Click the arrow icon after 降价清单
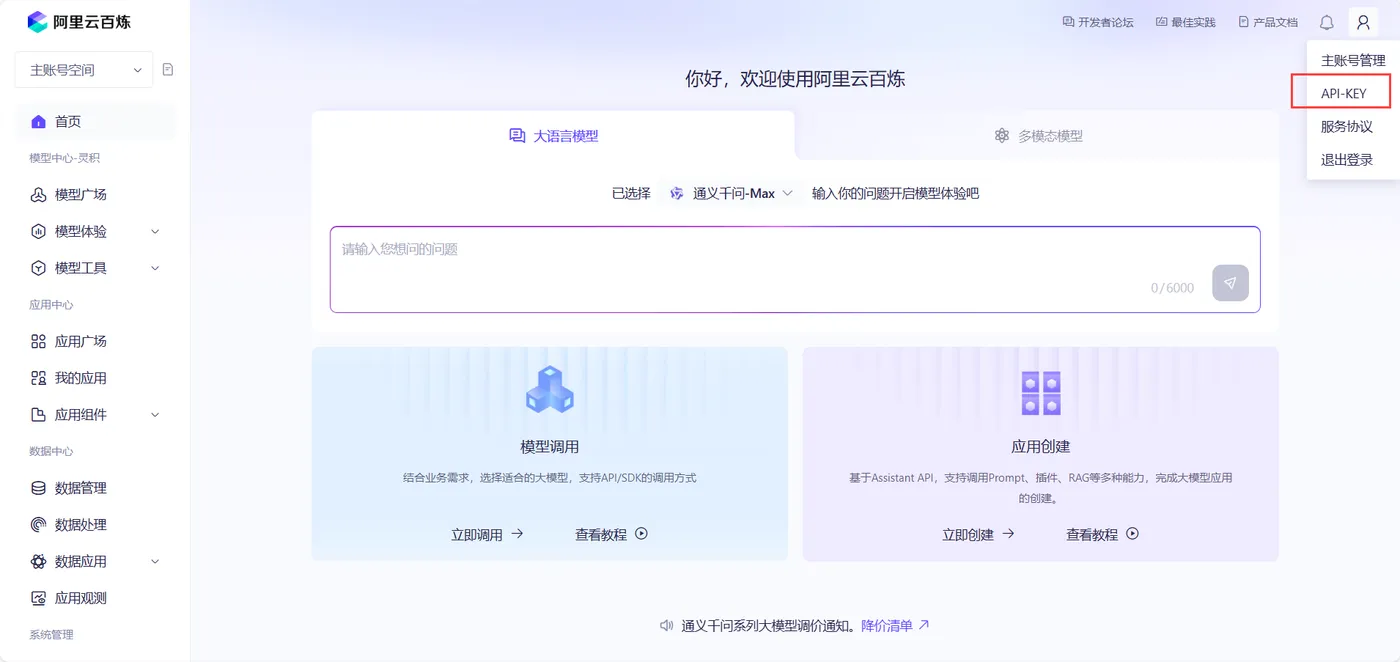 click(924, 625)
